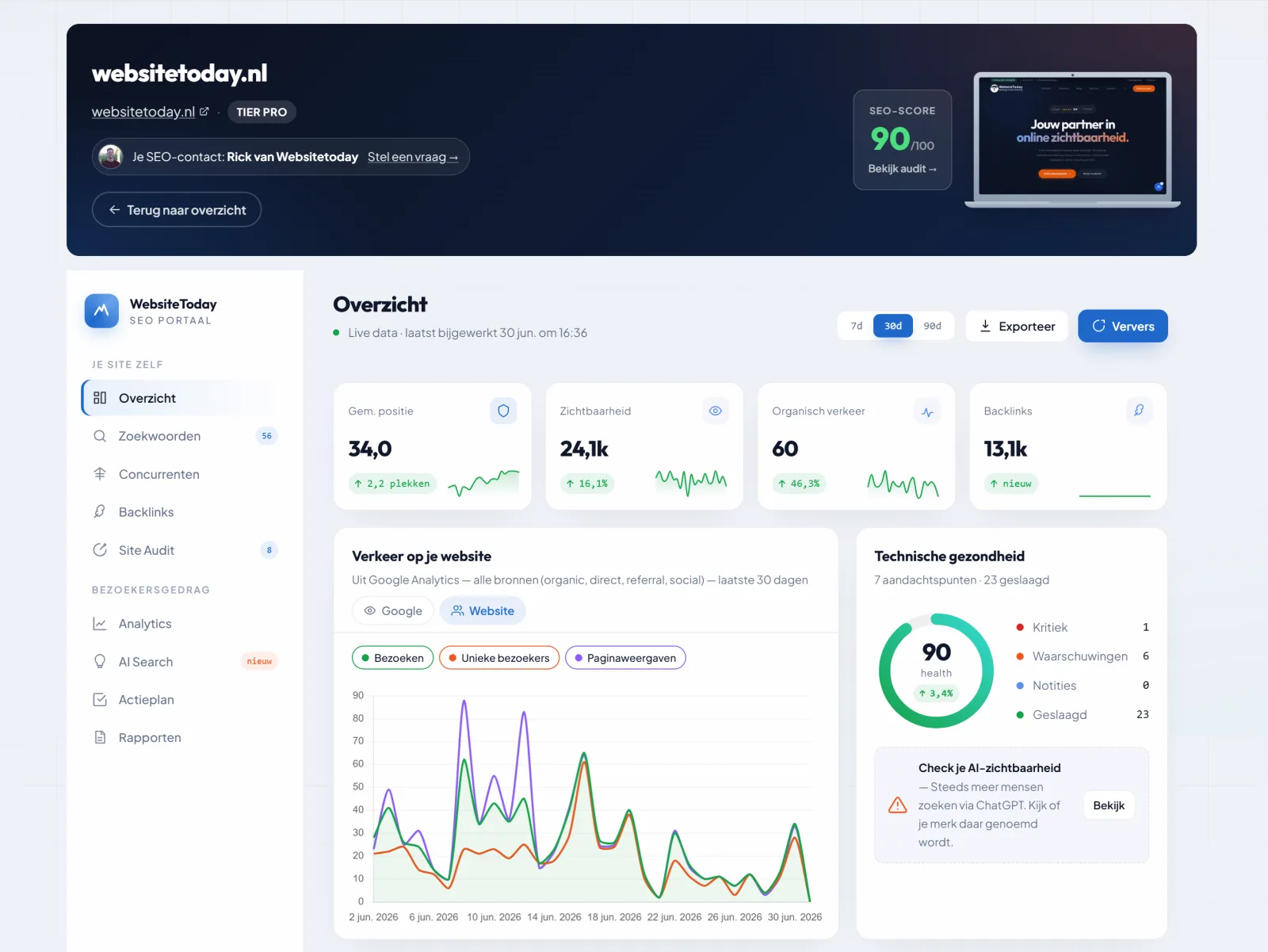
Task: Click the scales icon next to Concurrenten
Action: coord(100,474)
